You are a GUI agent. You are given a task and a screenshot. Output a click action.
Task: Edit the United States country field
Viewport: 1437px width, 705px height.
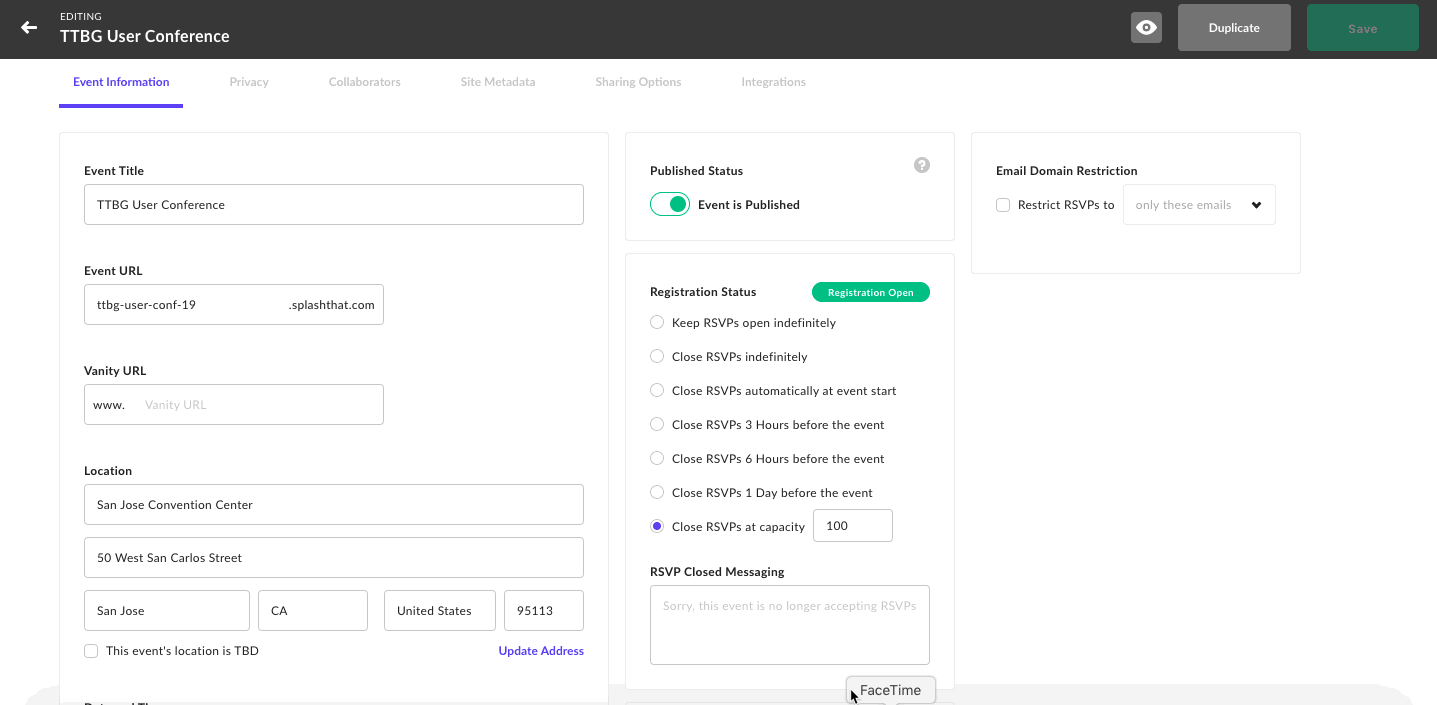pyautogui.click(x=440, y=610)
